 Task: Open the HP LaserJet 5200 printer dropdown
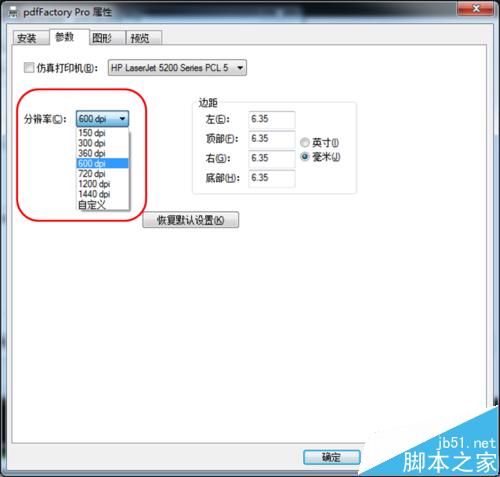click(177, 68)
